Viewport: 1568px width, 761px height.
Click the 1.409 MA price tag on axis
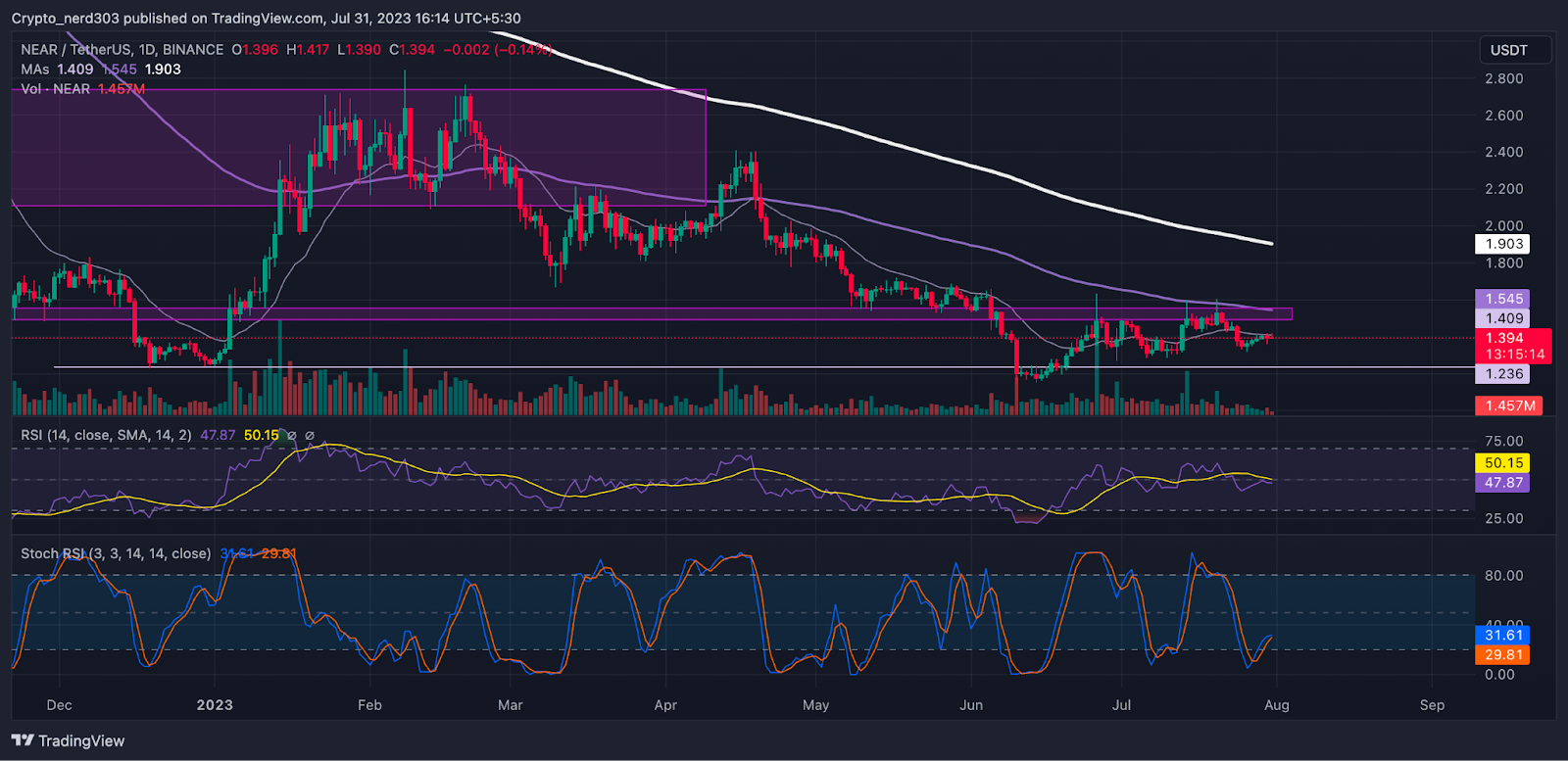(1503, 318)
